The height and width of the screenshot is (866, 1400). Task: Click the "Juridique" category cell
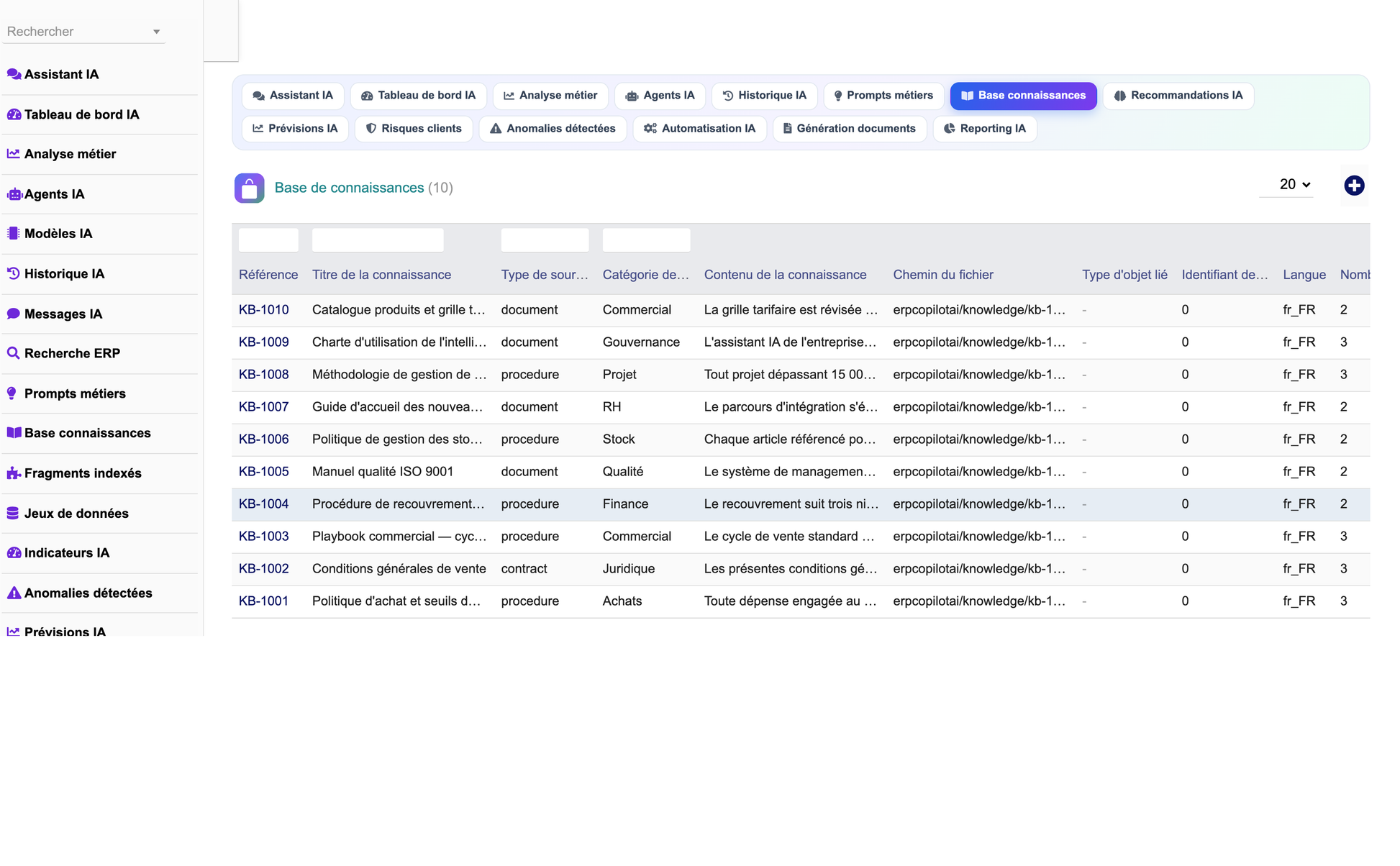(629, 569)
